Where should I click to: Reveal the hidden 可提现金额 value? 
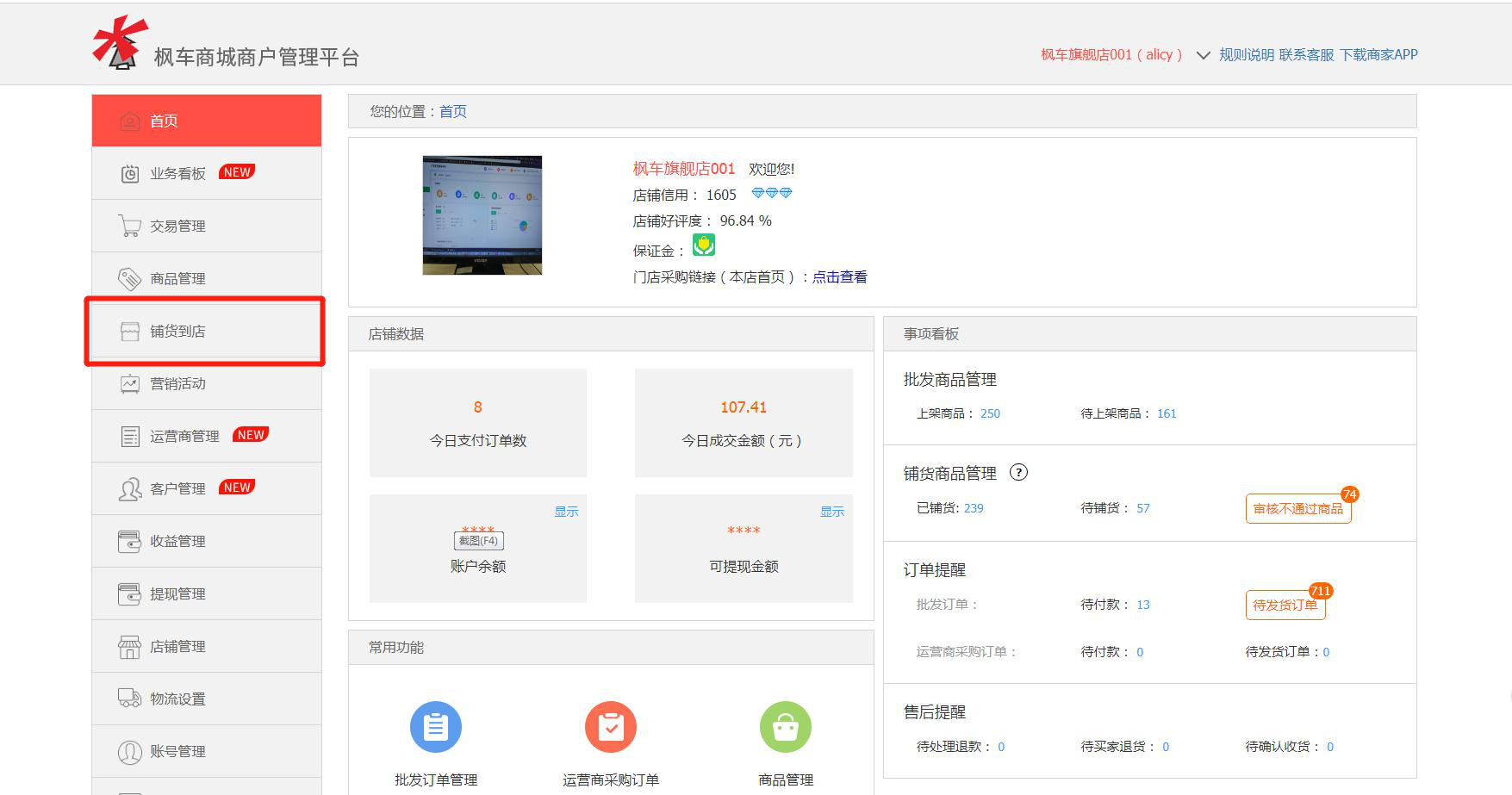point(831,512)
